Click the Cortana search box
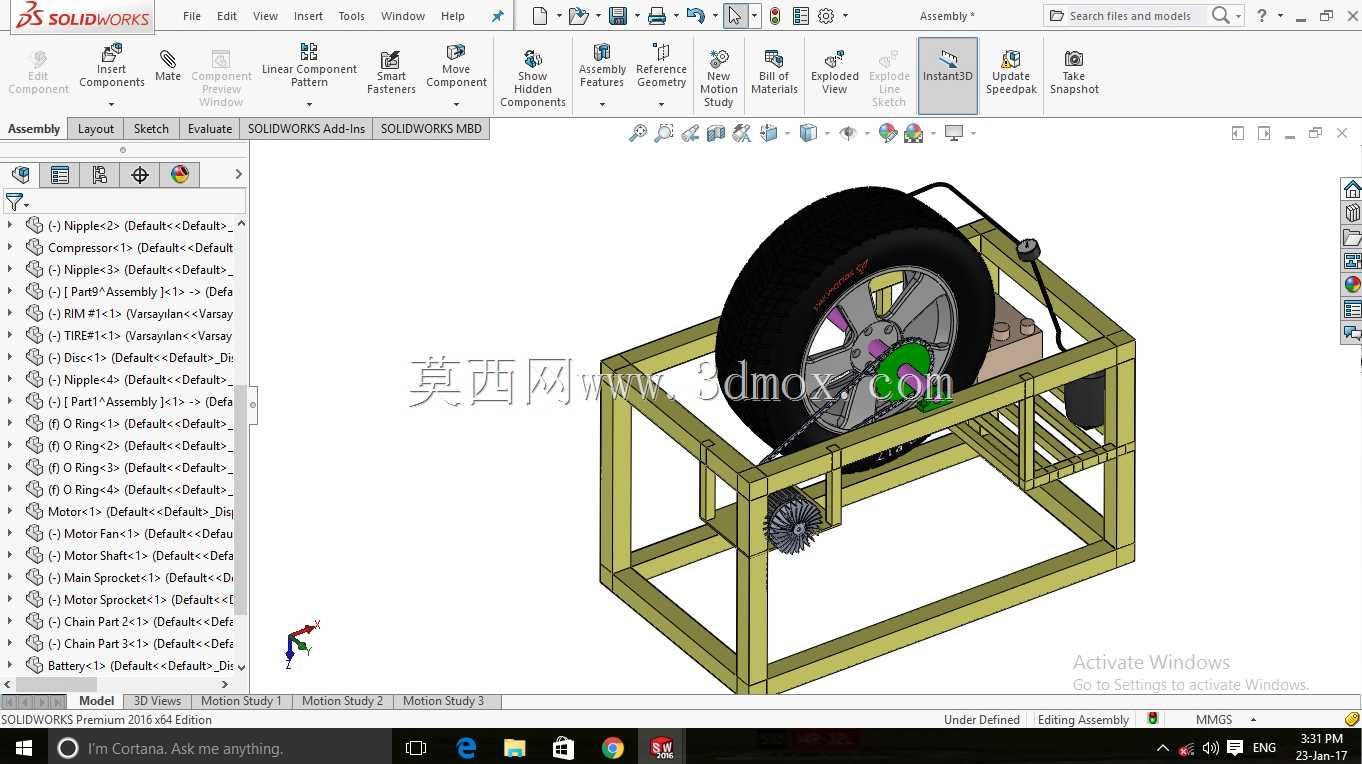The width and height of the screenshot is (1362, 764). tap(219, 747)
